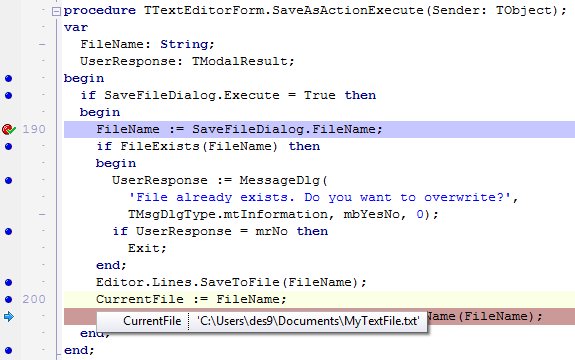Click gutter dot on line 200
The height and width of the screenshot is (360, 575).
(x=8, y=299)
